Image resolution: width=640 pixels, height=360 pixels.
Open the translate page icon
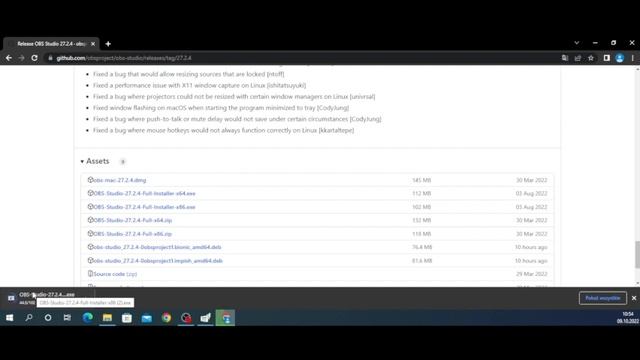(565, 58)
